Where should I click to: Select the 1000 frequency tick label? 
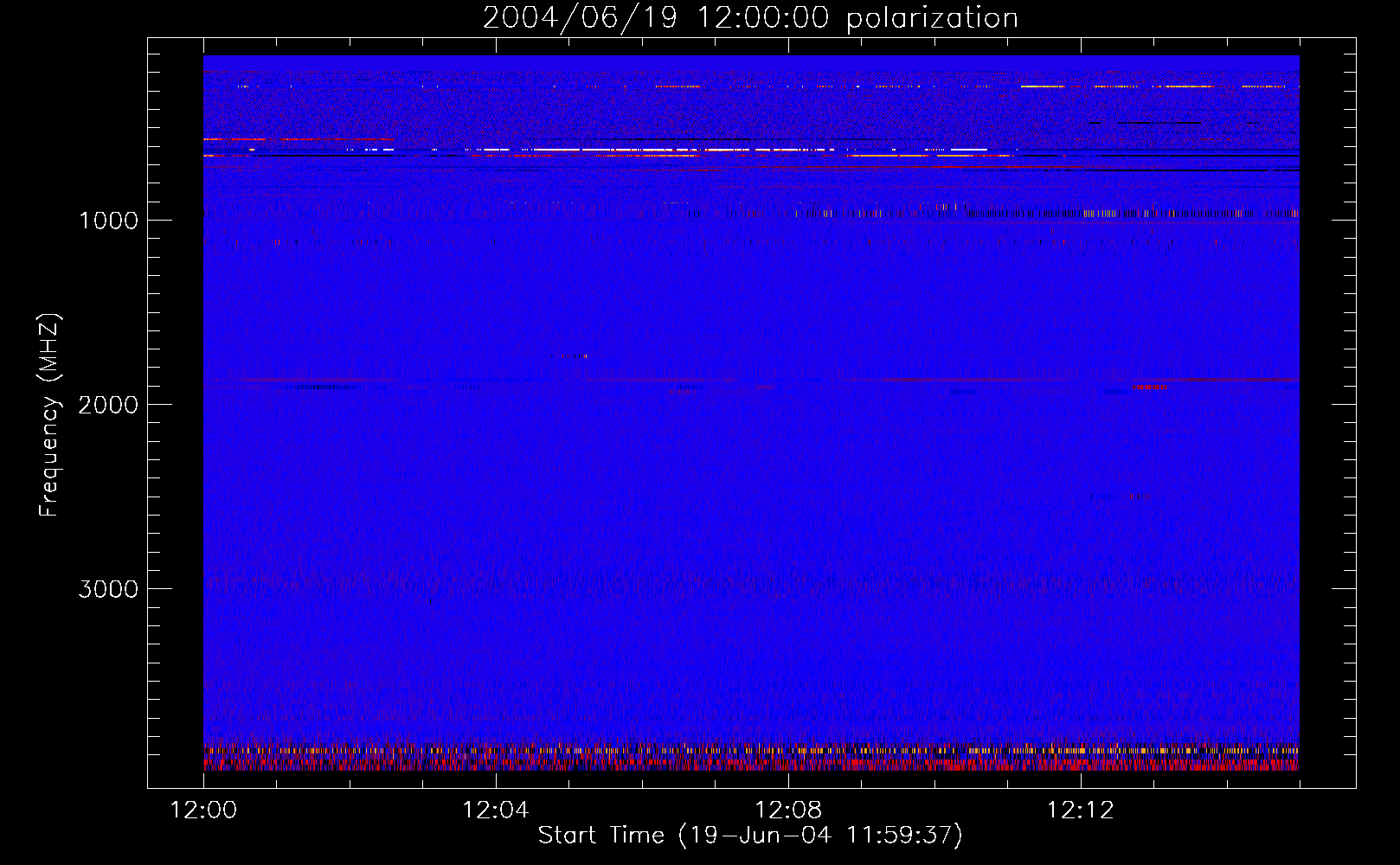coord(108,221)
